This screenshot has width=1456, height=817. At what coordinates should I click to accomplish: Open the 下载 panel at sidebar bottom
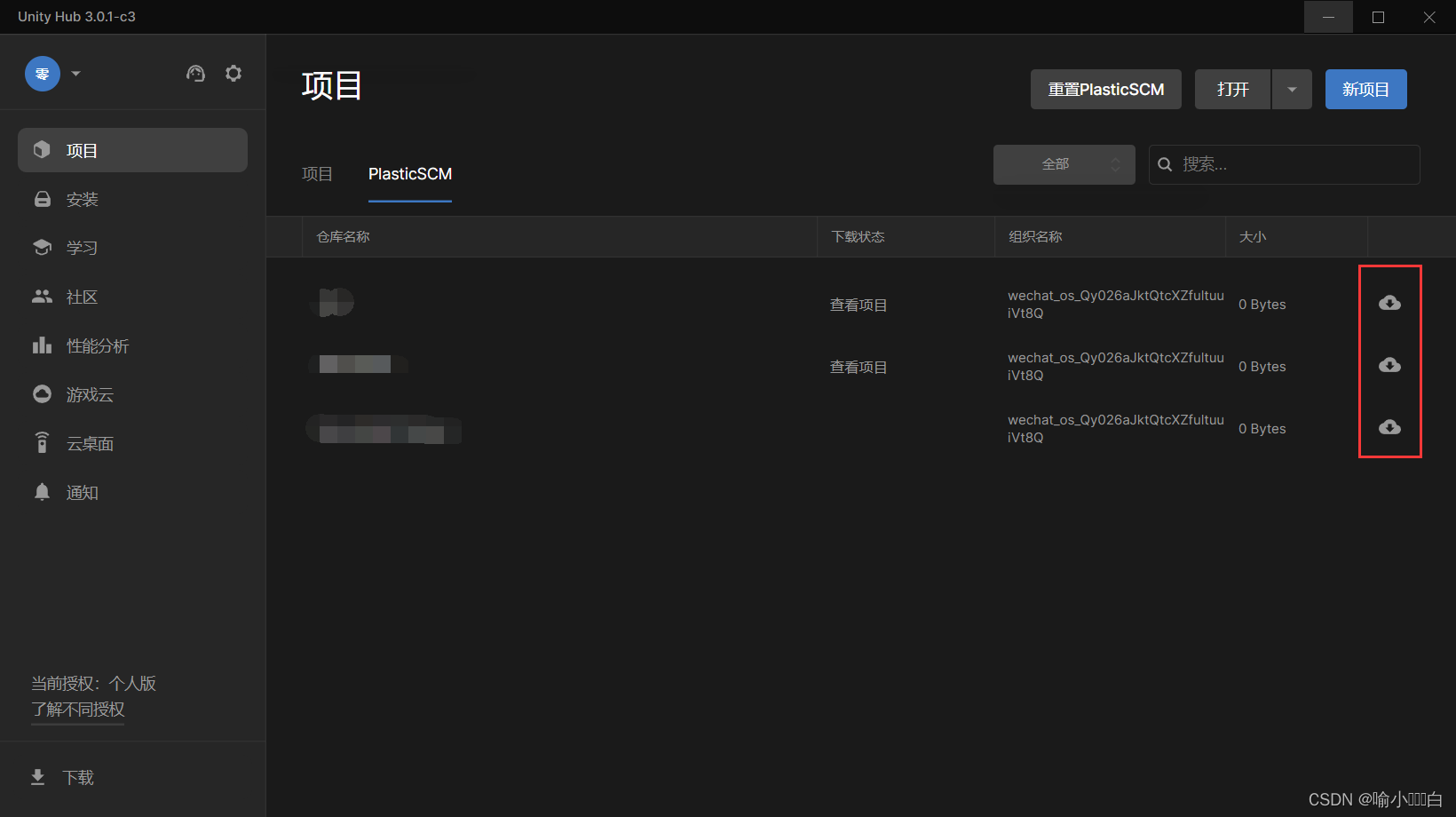(62, 778)
